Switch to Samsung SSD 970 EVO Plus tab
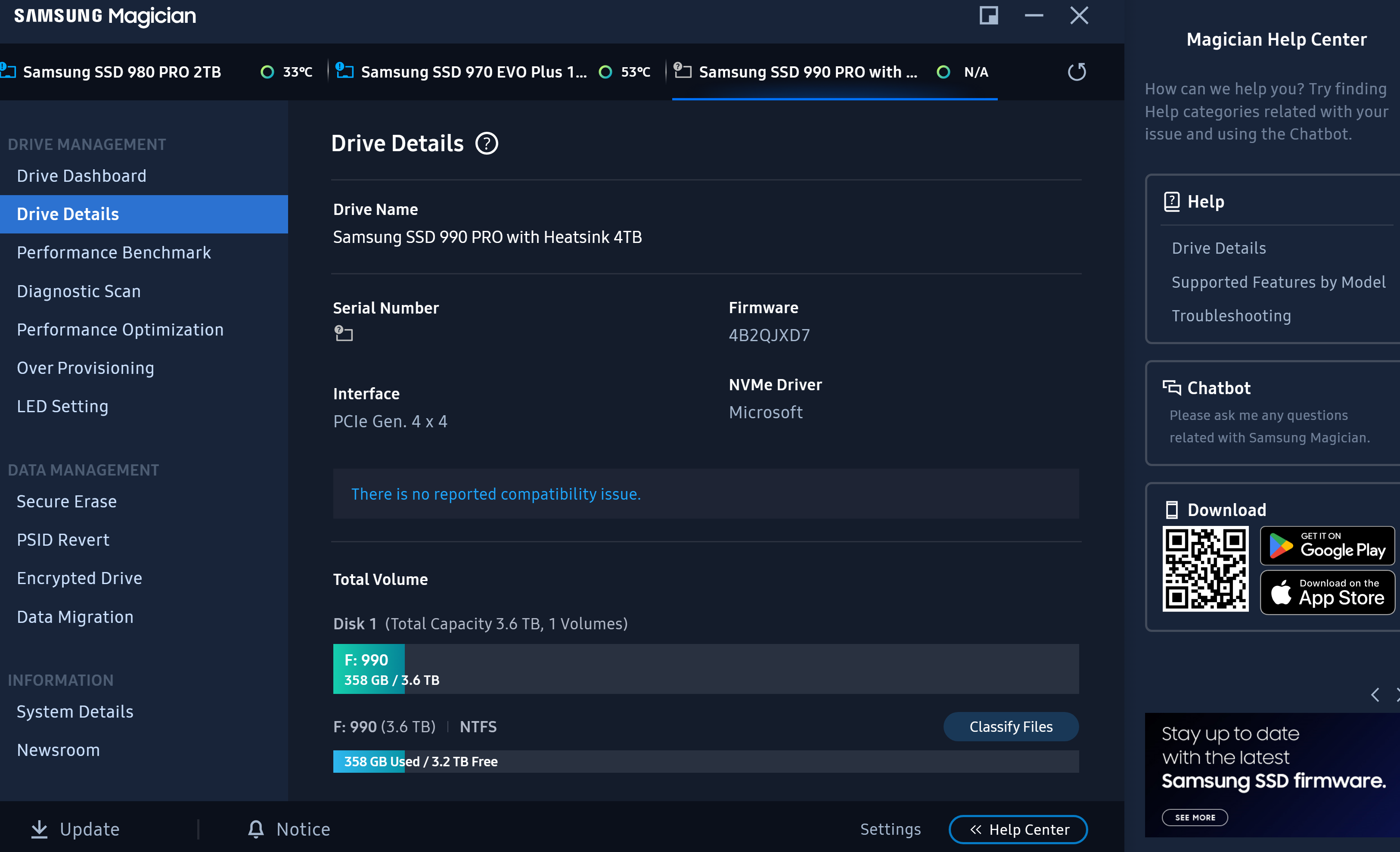The image size is (1400, 852). click(x=473, y=72)
